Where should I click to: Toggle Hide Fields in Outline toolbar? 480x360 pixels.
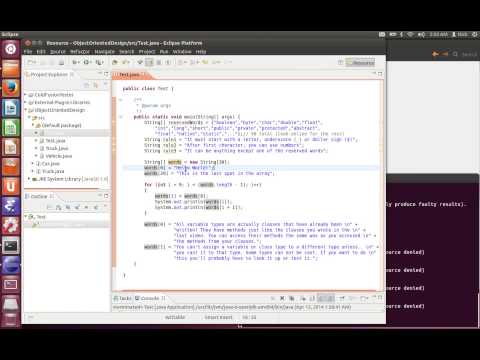click(68, 207)
